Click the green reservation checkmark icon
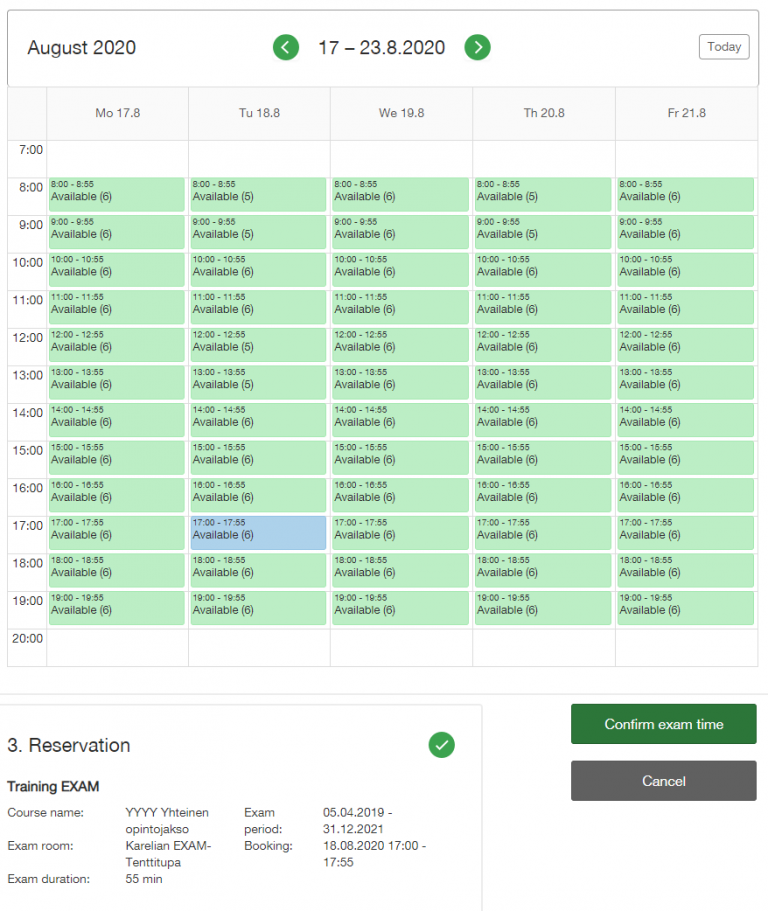Screen dimensions: 768x911 click(x=441, y=744)
